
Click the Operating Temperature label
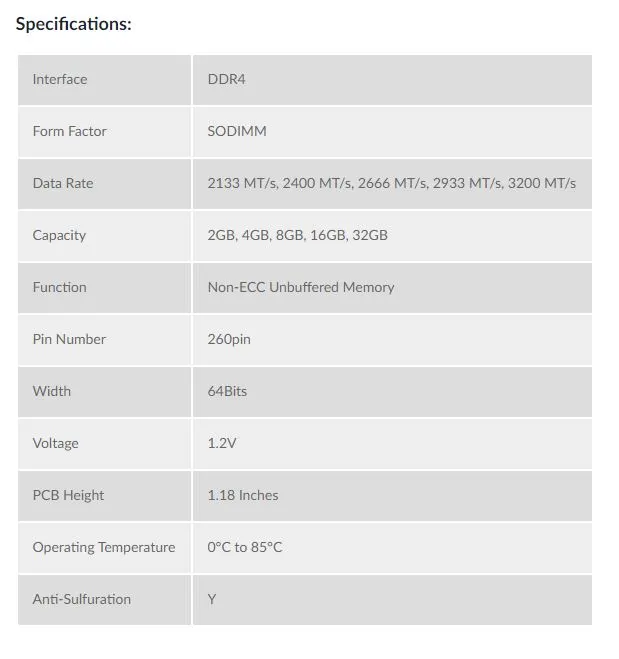click(x=104, y=547)
